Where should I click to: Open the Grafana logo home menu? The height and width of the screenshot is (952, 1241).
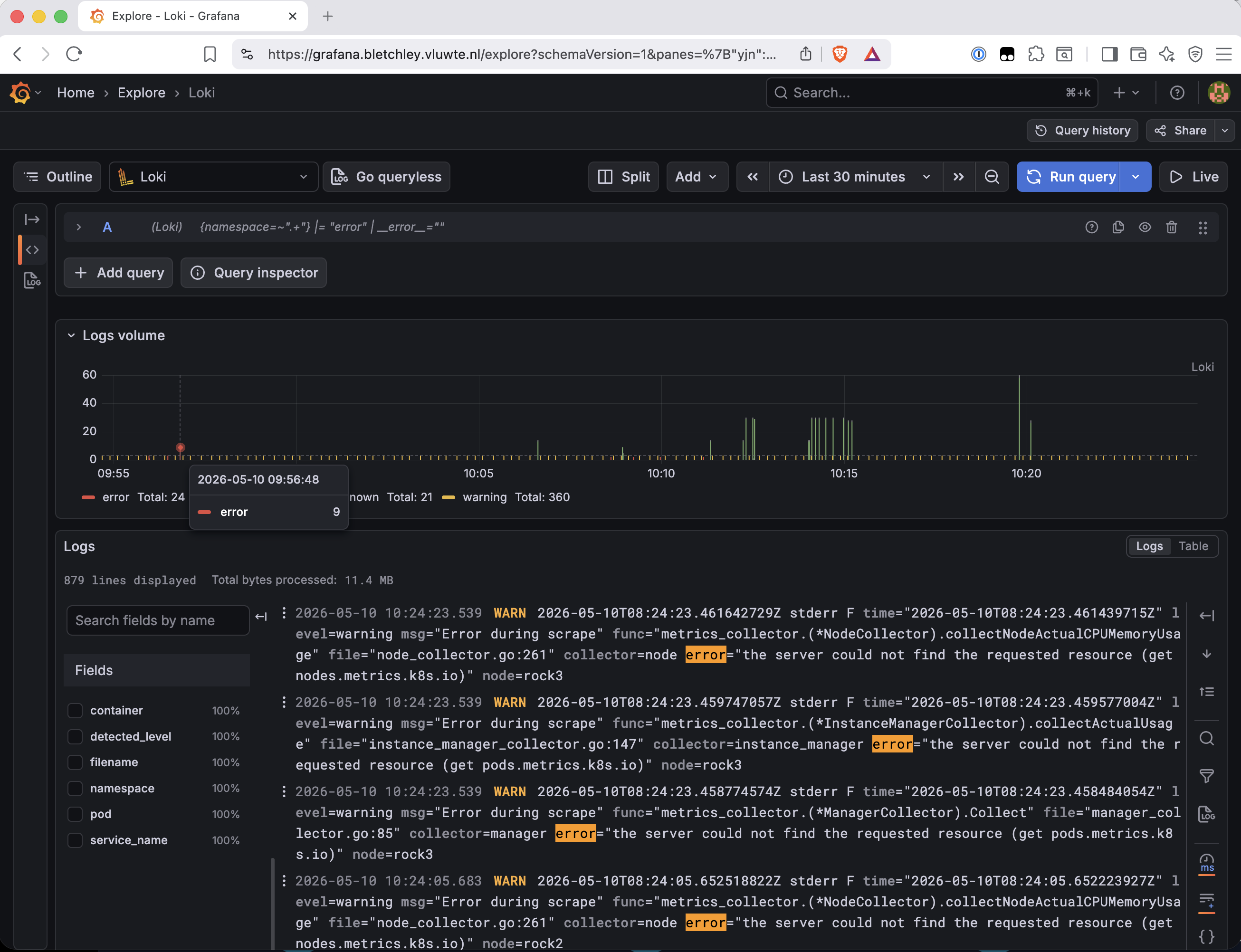pos(20,92)
